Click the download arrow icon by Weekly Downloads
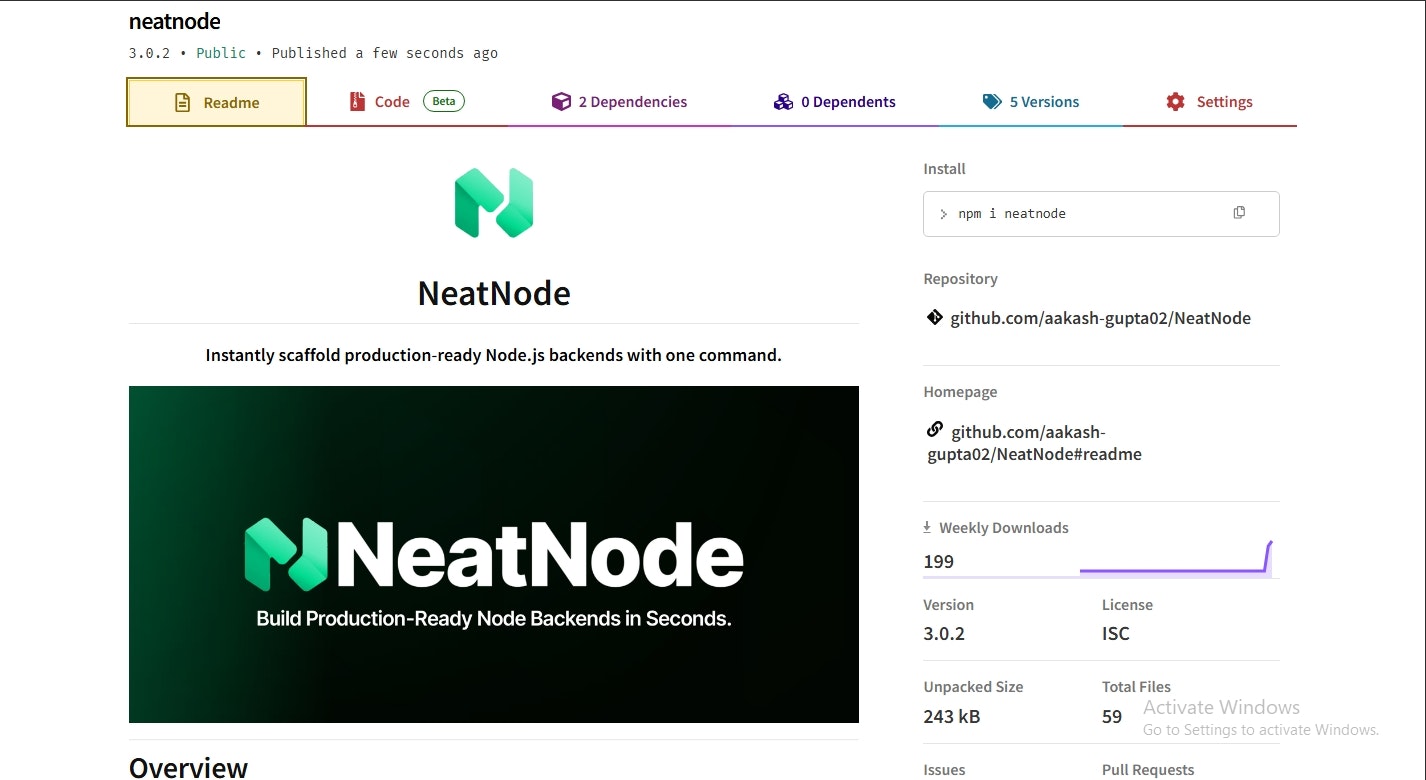 (x=925, y=526)
